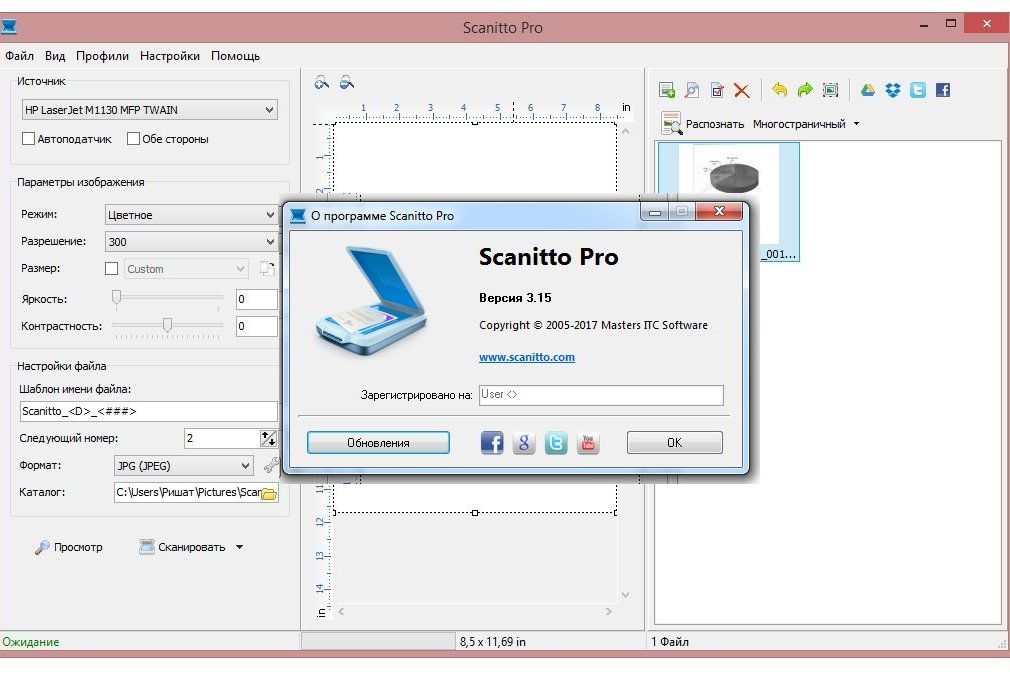Image resolution: width=1010 pixels, height=677 pixels.
Task: Click the document checkmark edit icon
Action: 717,90
